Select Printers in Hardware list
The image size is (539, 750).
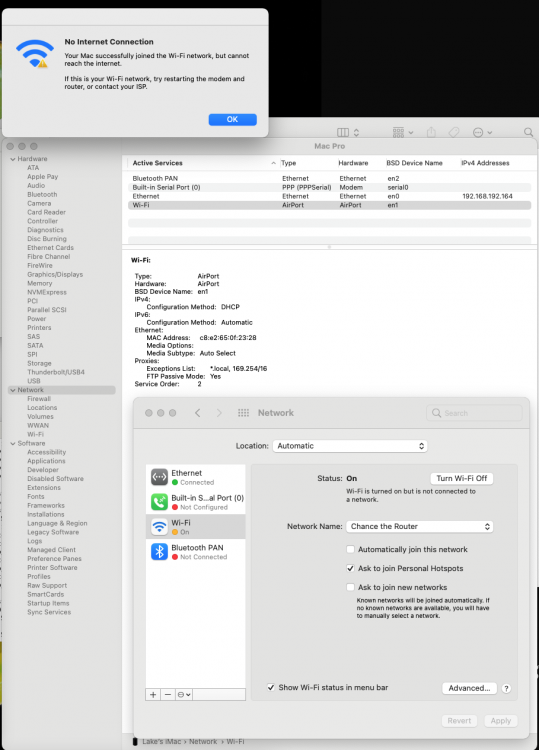click(39, 328)
